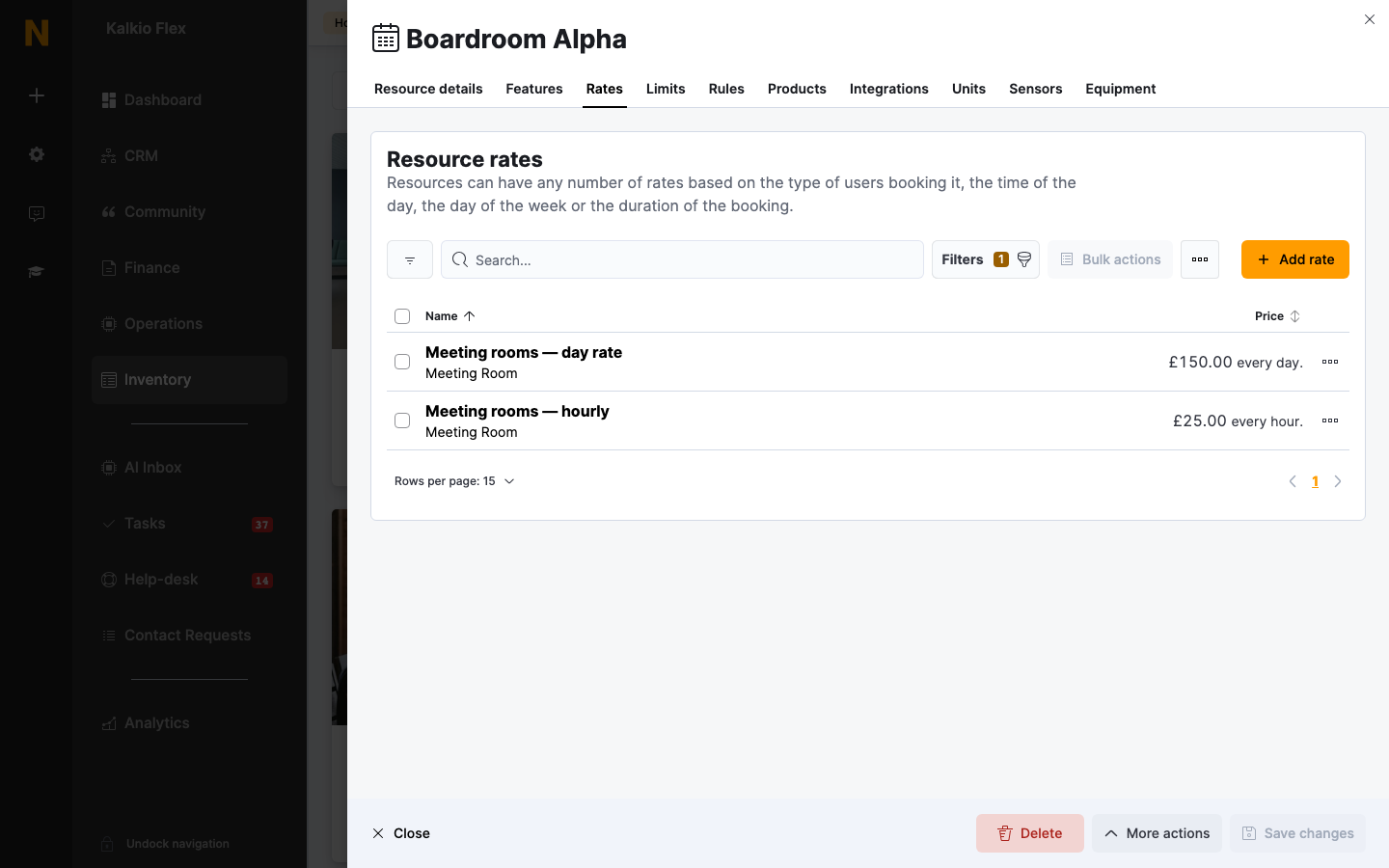The height and width of the screenshot is (868, 1389).
Task: Open the Rules tab
Action: [x=726, y=89]
